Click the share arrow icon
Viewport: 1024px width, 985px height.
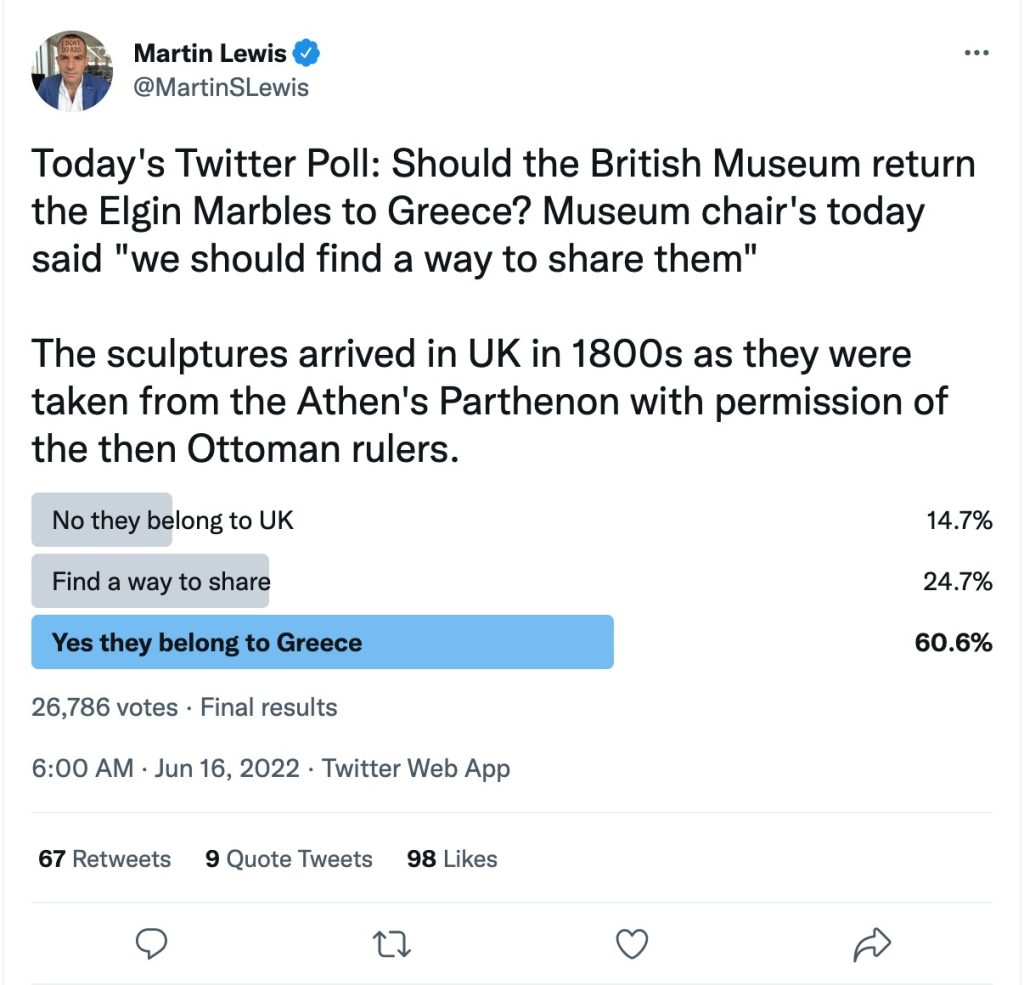pyautogui.click(x=872, y=943)
